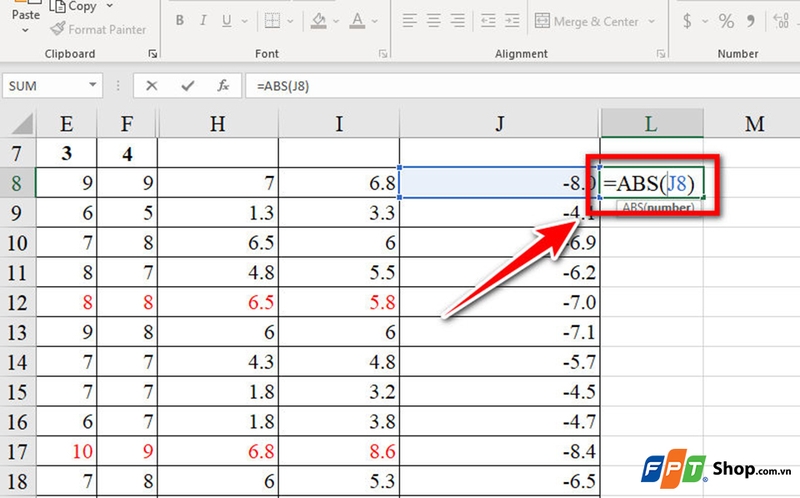
Task: Click red cell I17 value 8.6
Action: [339, 451]
